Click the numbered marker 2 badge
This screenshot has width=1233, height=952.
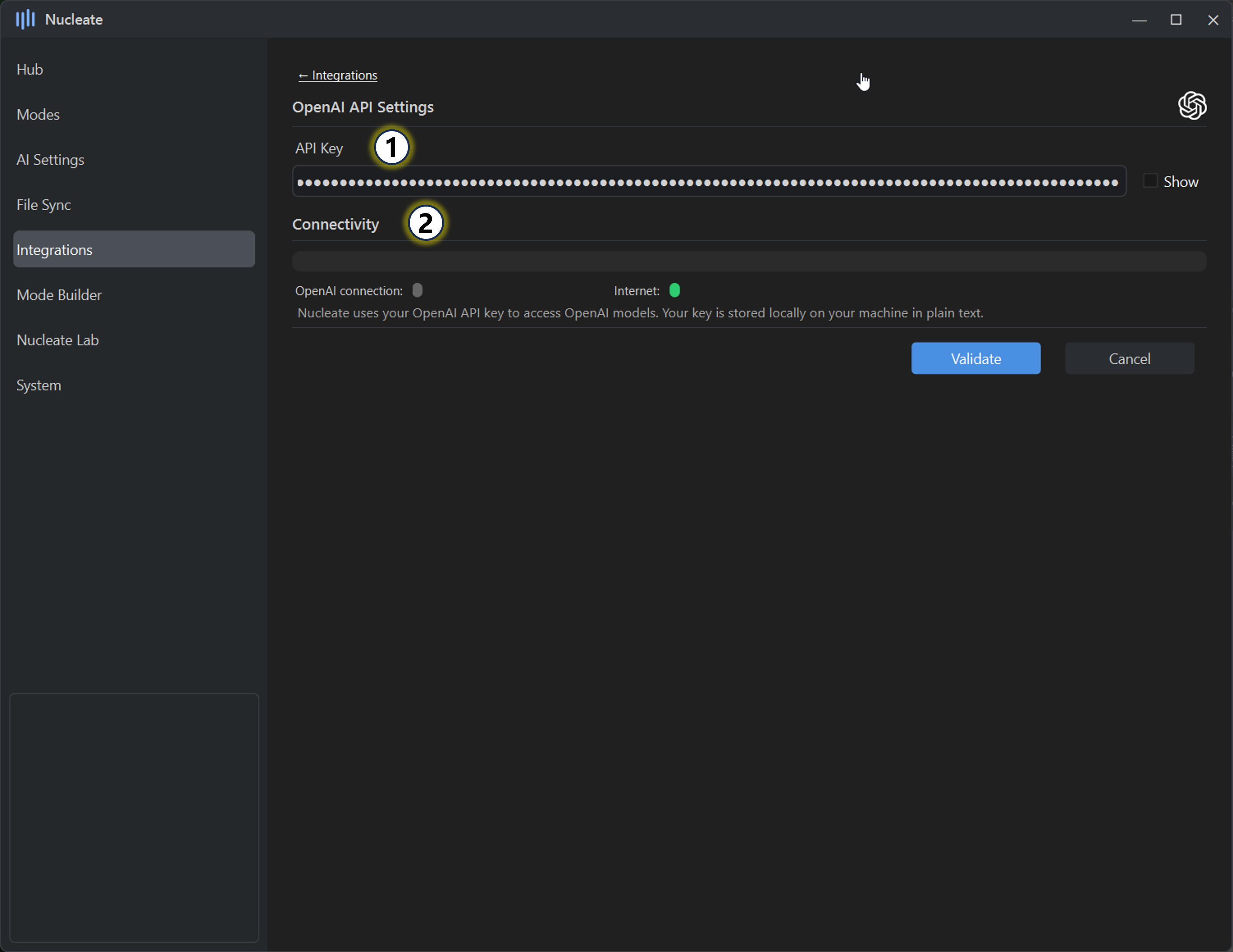(425, 222)
